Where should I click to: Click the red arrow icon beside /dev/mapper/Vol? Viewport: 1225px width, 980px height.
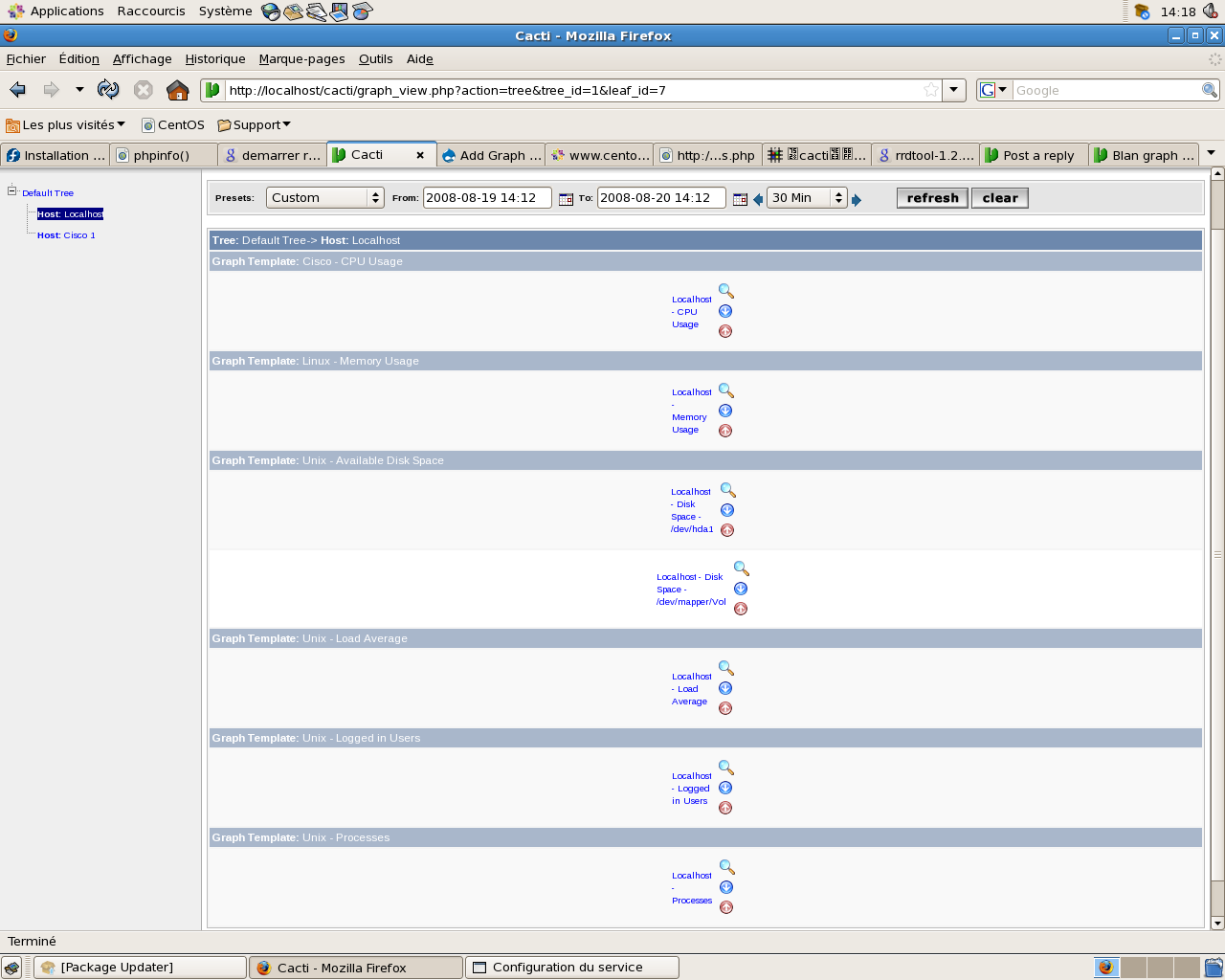pos(741,609)
